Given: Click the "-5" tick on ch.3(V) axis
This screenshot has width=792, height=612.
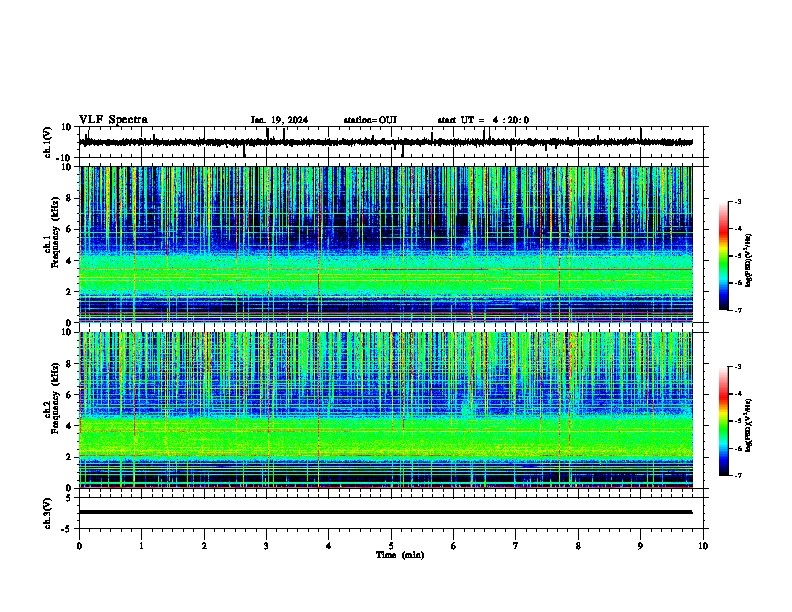Looking at the screenshot, I should tap(68, 529).
